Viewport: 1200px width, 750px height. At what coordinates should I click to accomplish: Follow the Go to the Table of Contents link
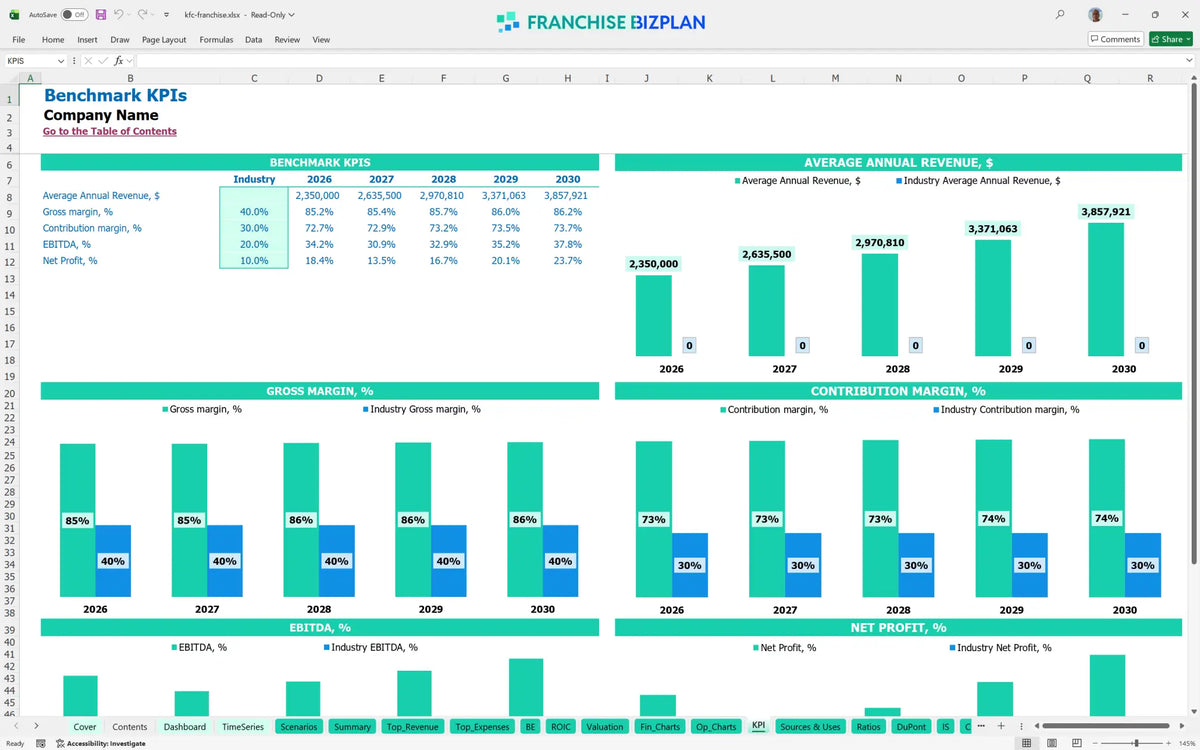tap(110, 131)
